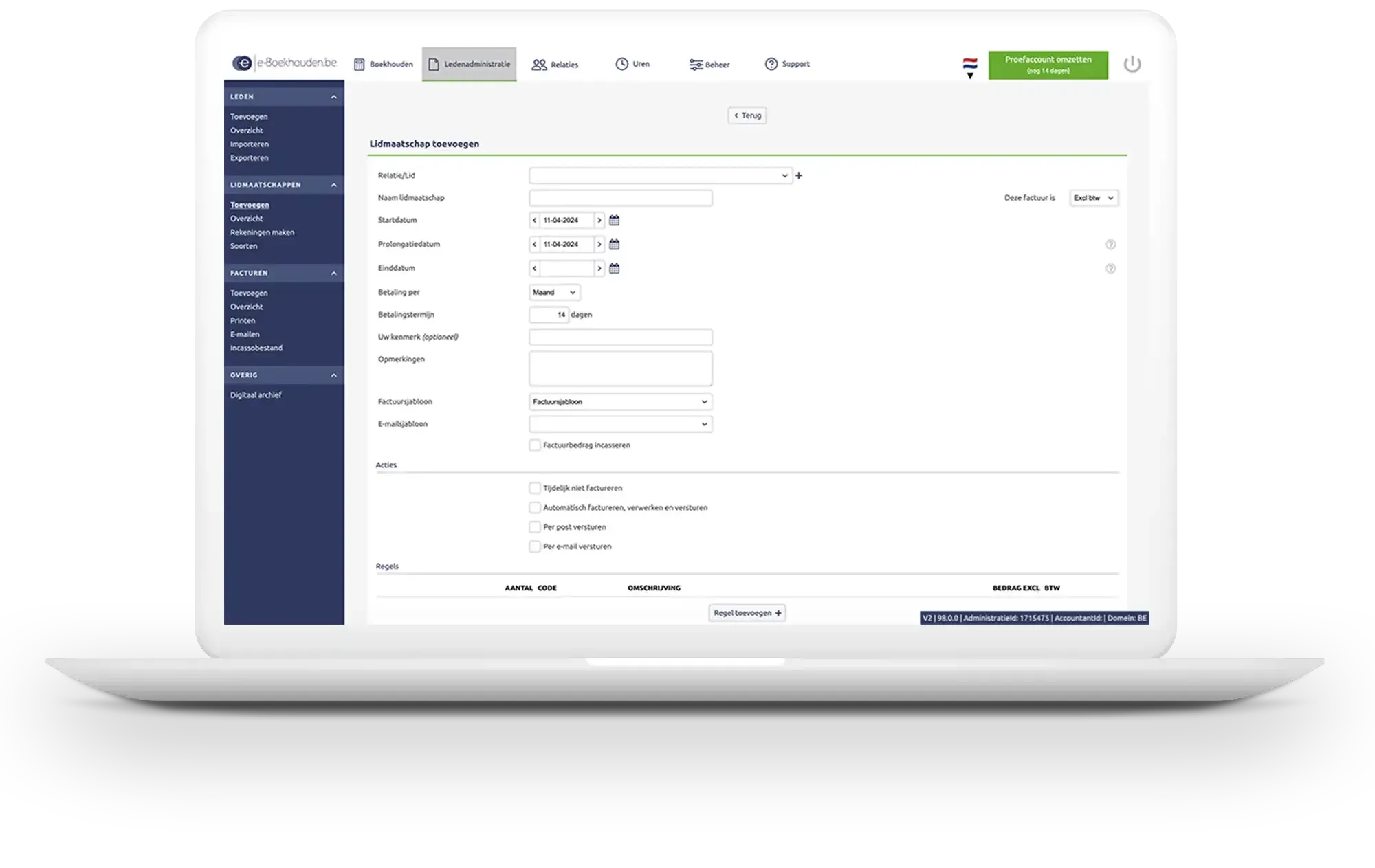Image resolution: width=1375 pixels, height=868 pixels.
Task: Open Toevoegen under Leden
Action: click(x=249, y=117)
